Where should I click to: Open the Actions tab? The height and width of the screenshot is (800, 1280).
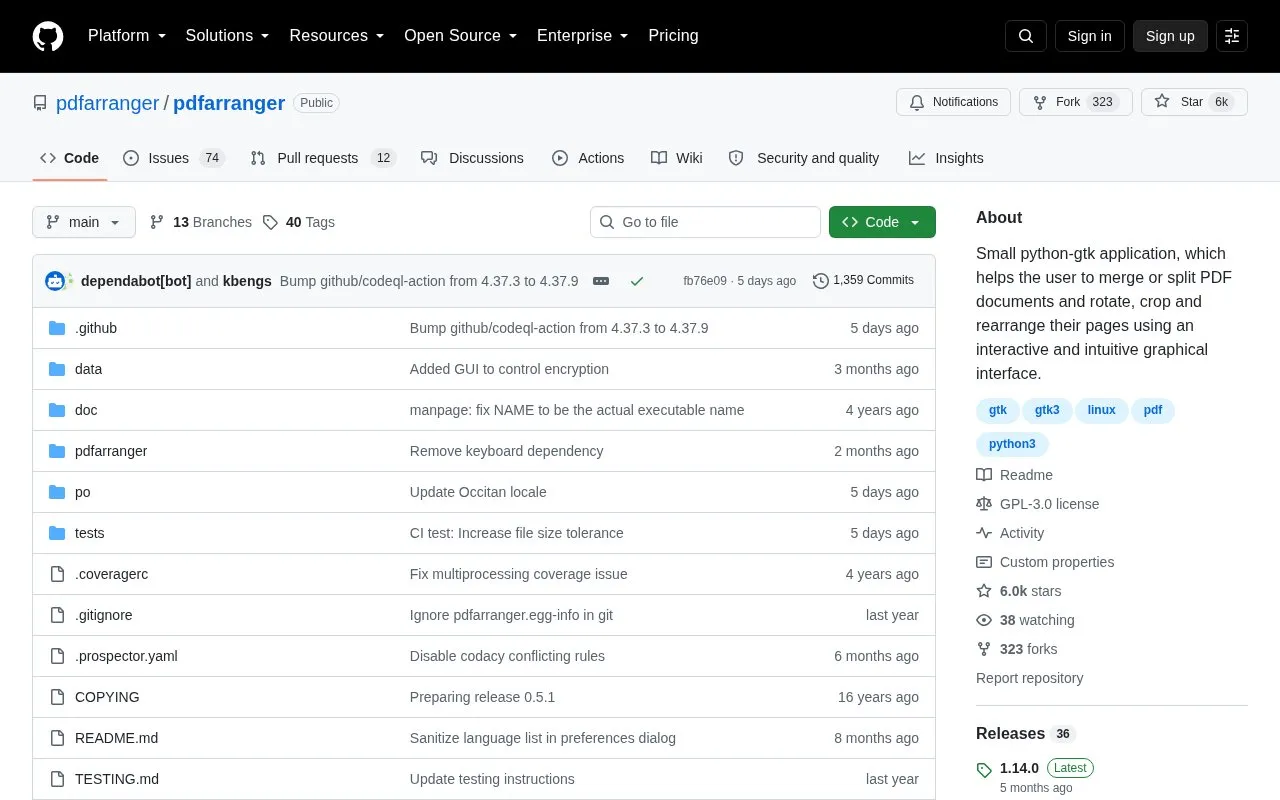pyautogui.click(x=588, y=158)
